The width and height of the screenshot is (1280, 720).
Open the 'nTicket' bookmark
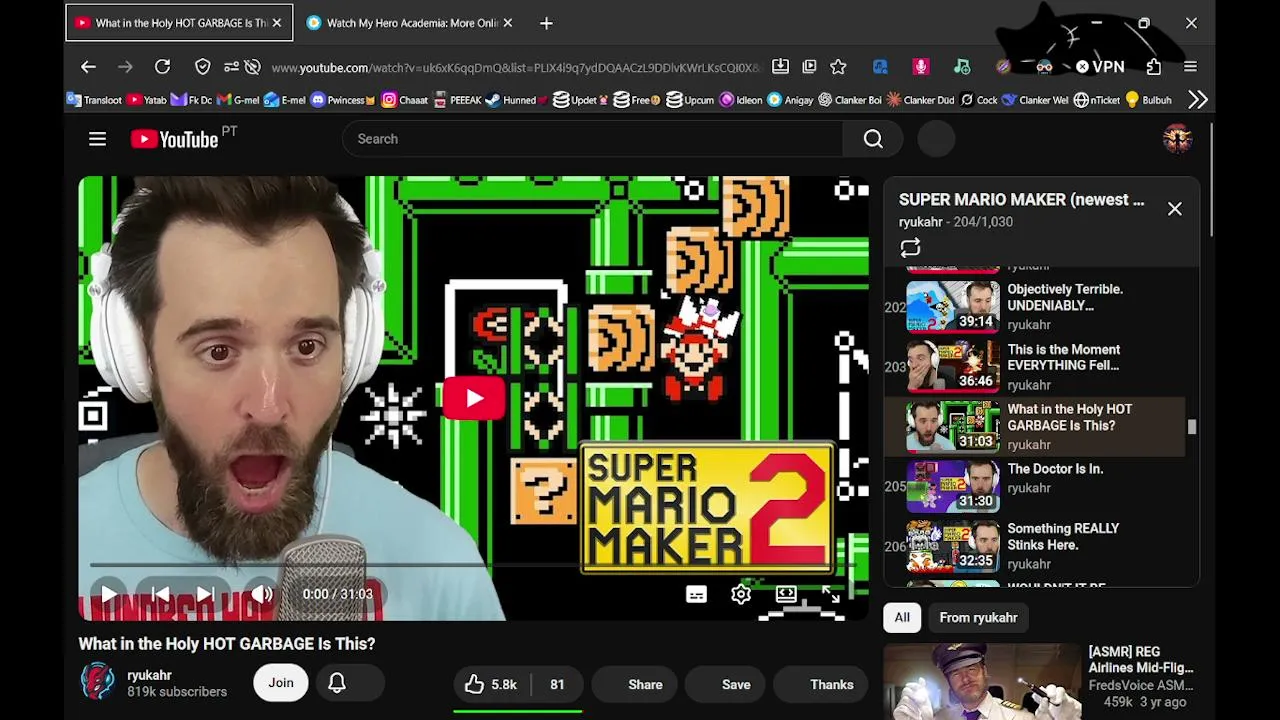tap(1097, 100)
